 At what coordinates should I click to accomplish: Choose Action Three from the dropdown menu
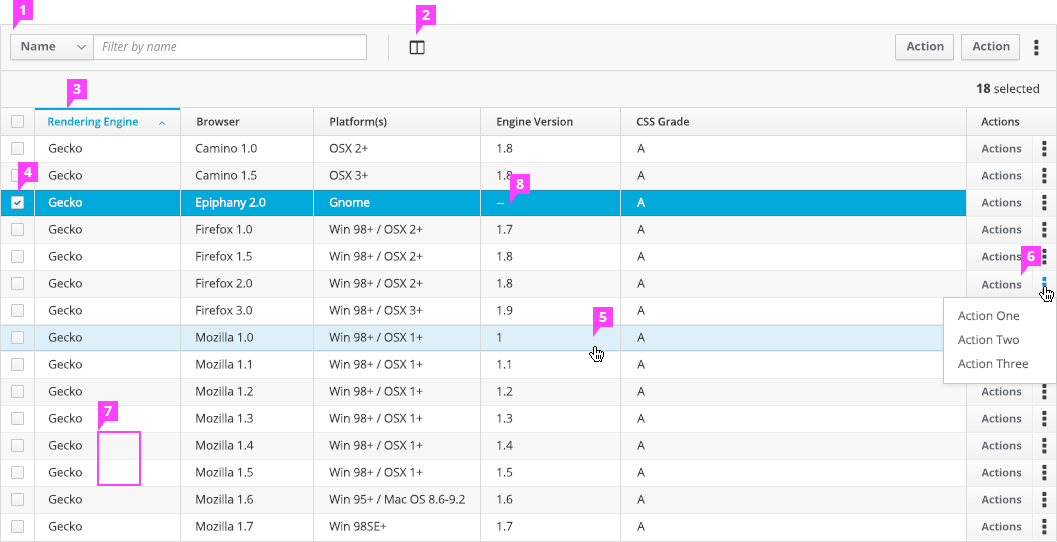point(993,364)
